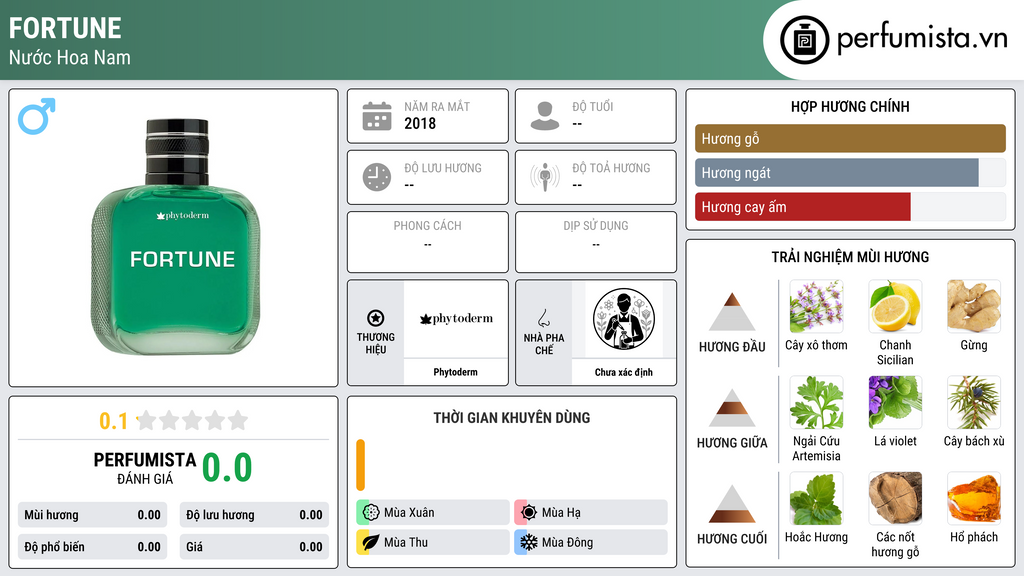This screenshot has width=1024, height=576.
Task: Click the clock icon beside Độ lưu hương
Action: (377, 177)
